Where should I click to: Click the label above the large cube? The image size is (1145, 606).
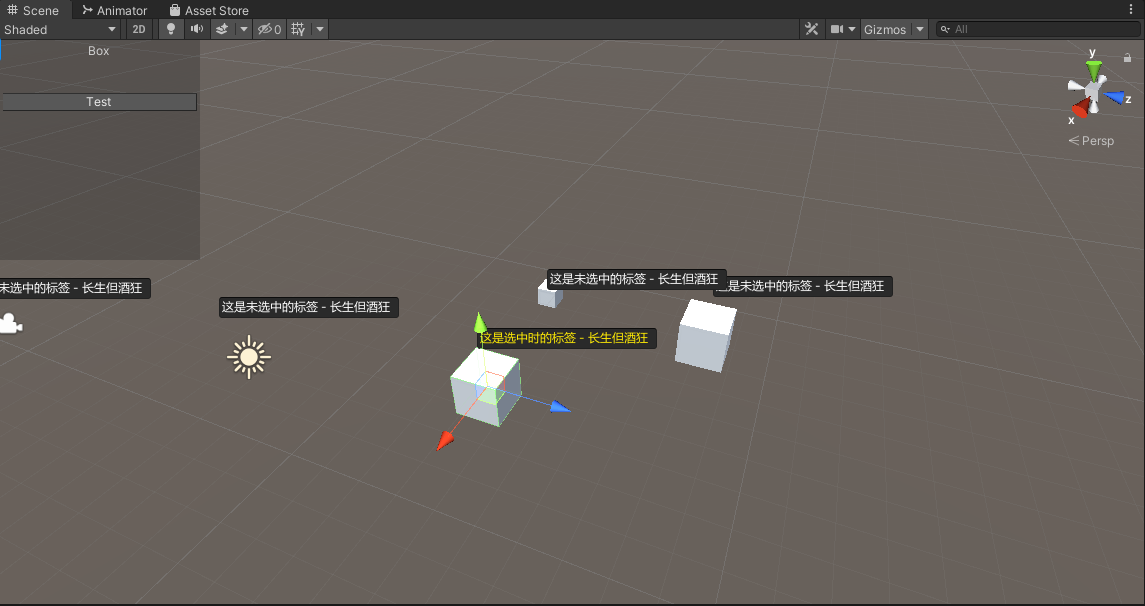(x=803, y=286)
